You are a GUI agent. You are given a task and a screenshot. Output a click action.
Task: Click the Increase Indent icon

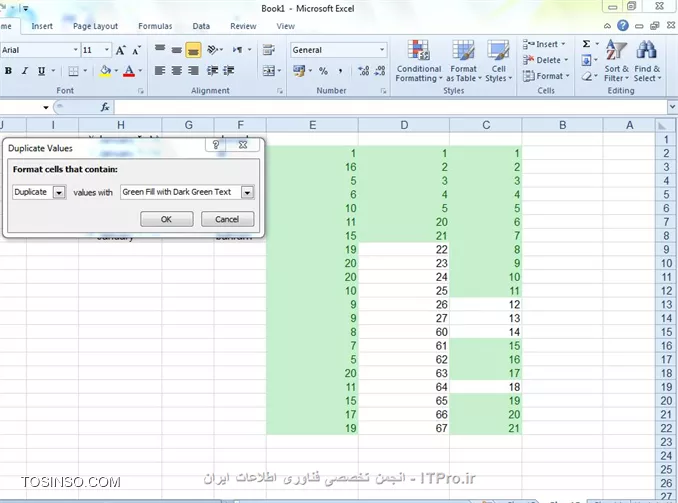229,70
